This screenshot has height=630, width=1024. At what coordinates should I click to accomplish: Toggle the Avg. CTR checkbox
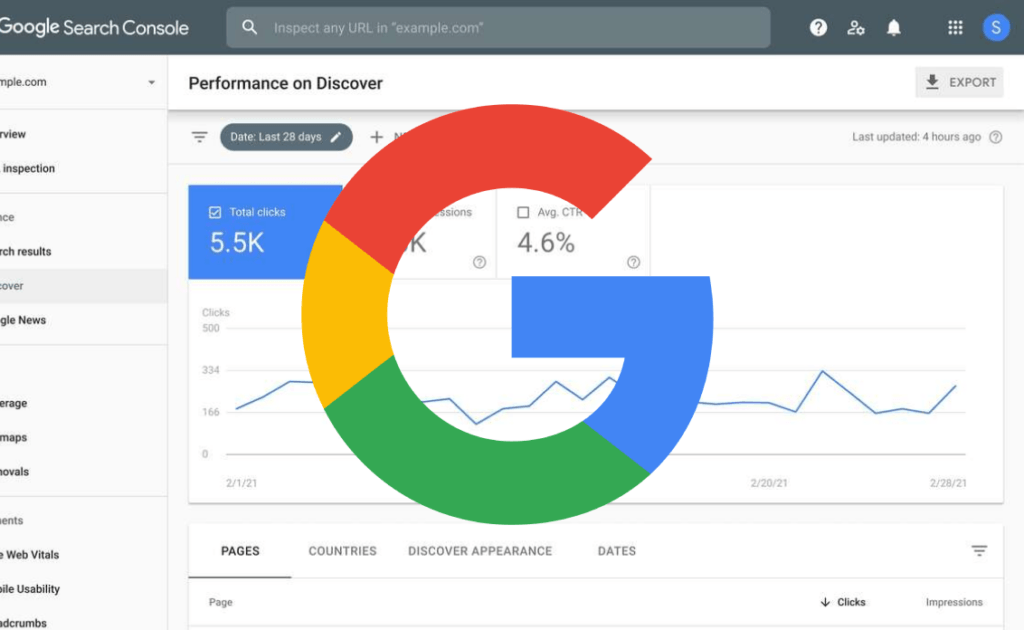coord(523,212)
